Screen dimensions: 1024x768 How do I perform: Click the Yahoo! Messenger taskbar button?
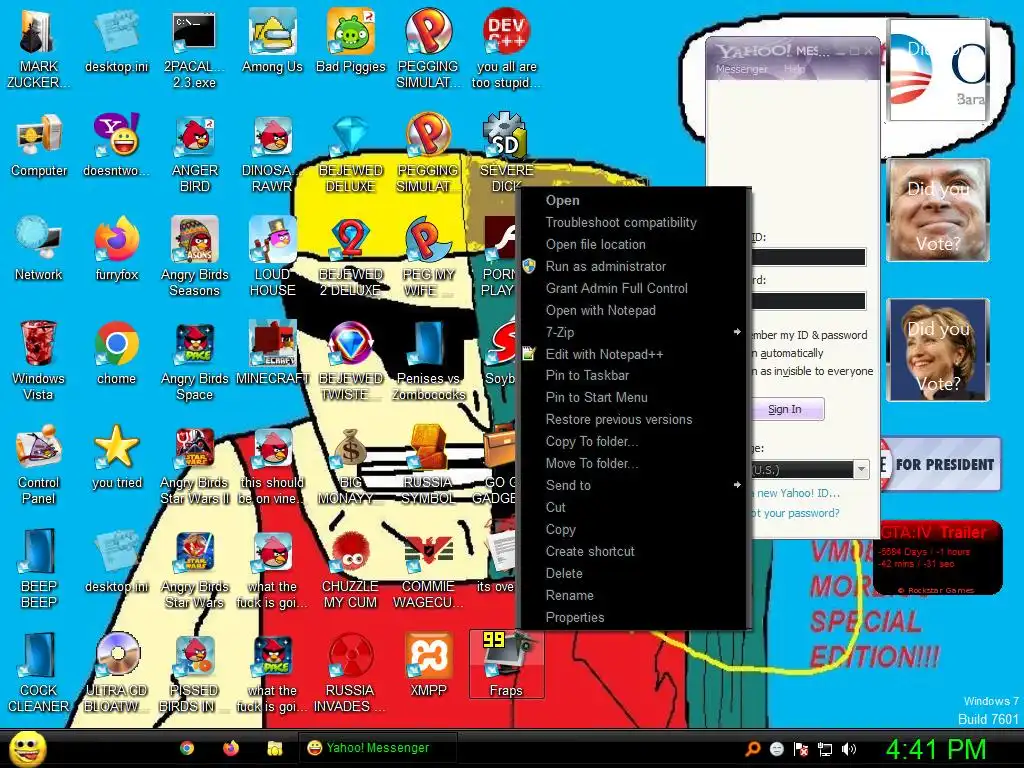(x=377, y=748)
